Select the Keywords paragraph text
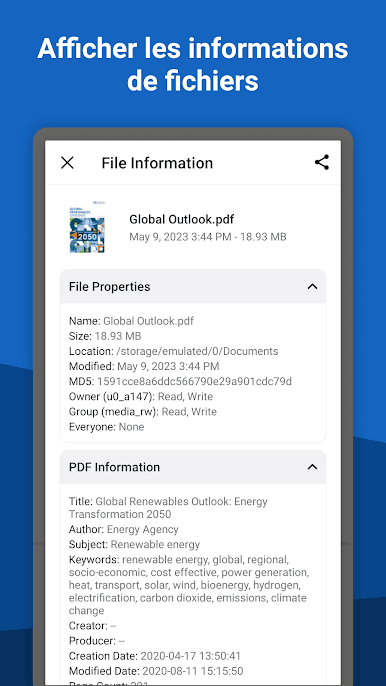 pos(189,585)
